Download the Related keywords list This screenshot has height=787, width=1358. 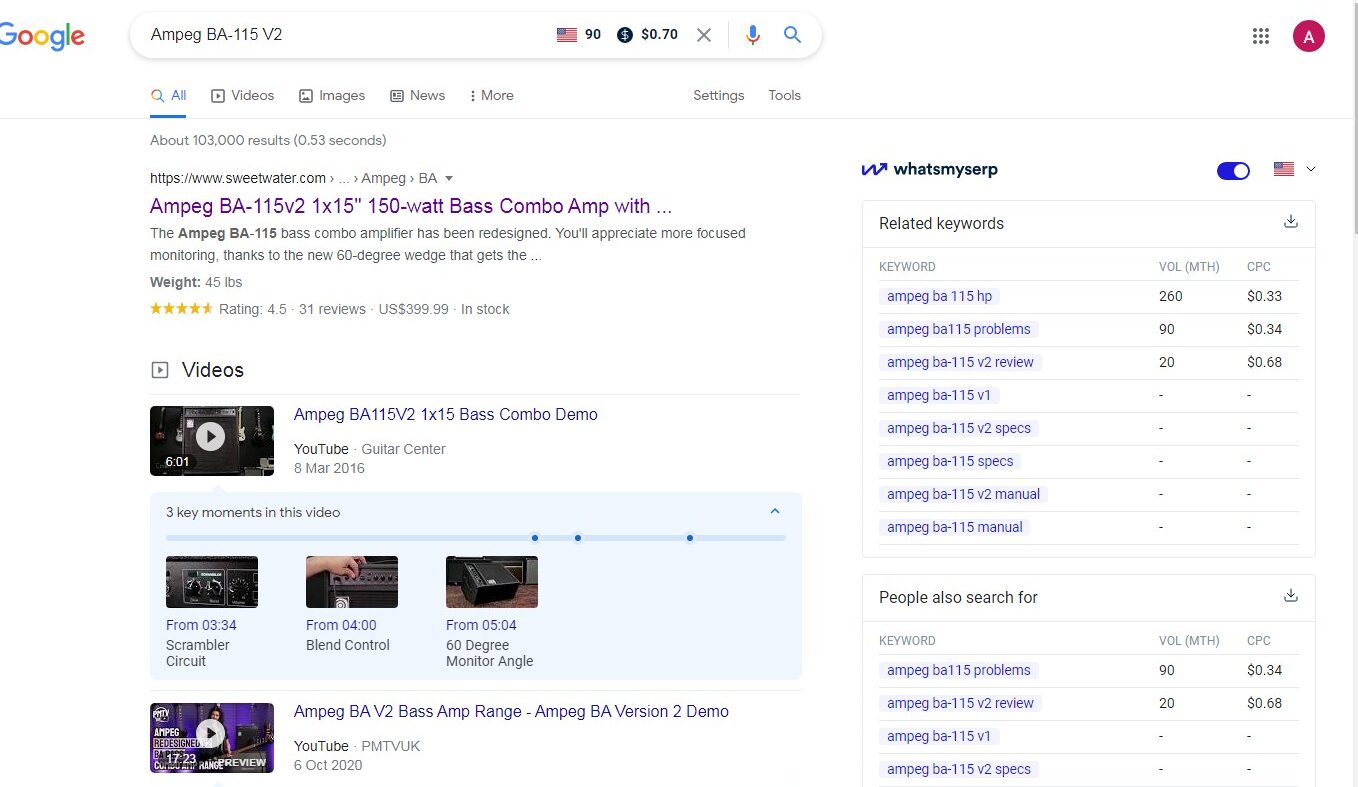1291,222
